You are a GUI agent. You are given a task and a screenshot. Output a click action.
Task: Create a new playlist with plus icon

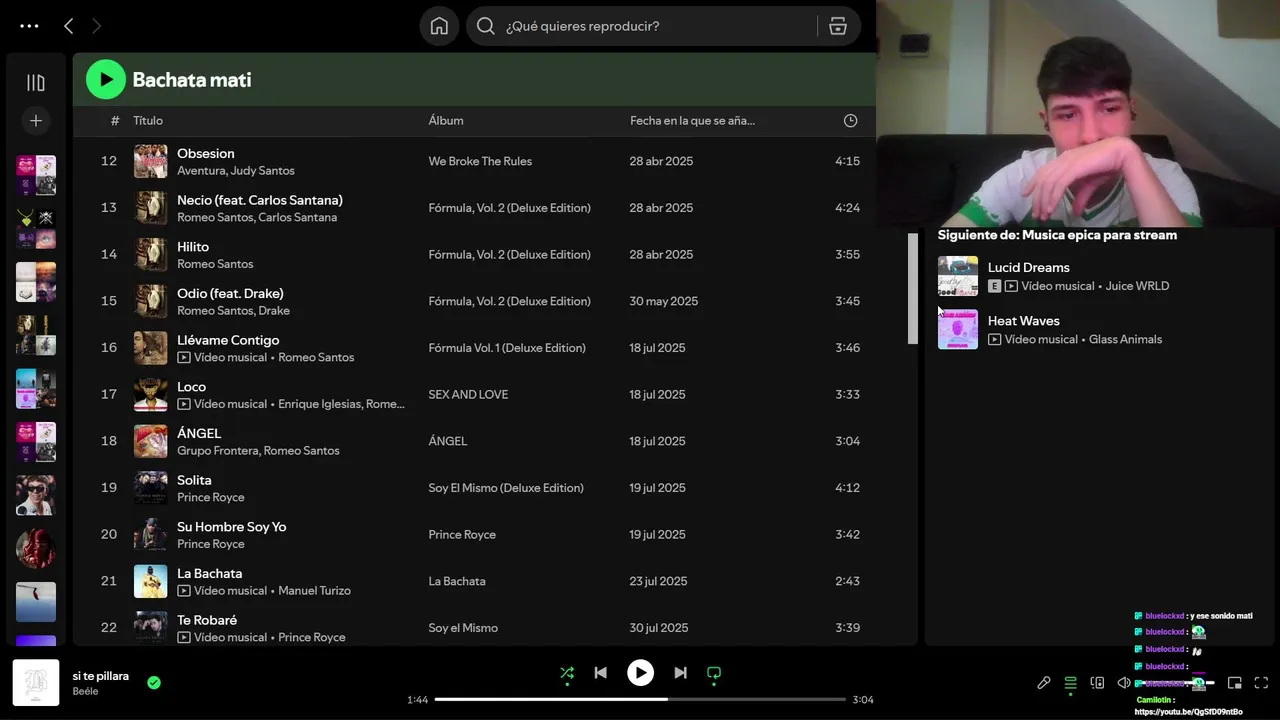[36, 121]
